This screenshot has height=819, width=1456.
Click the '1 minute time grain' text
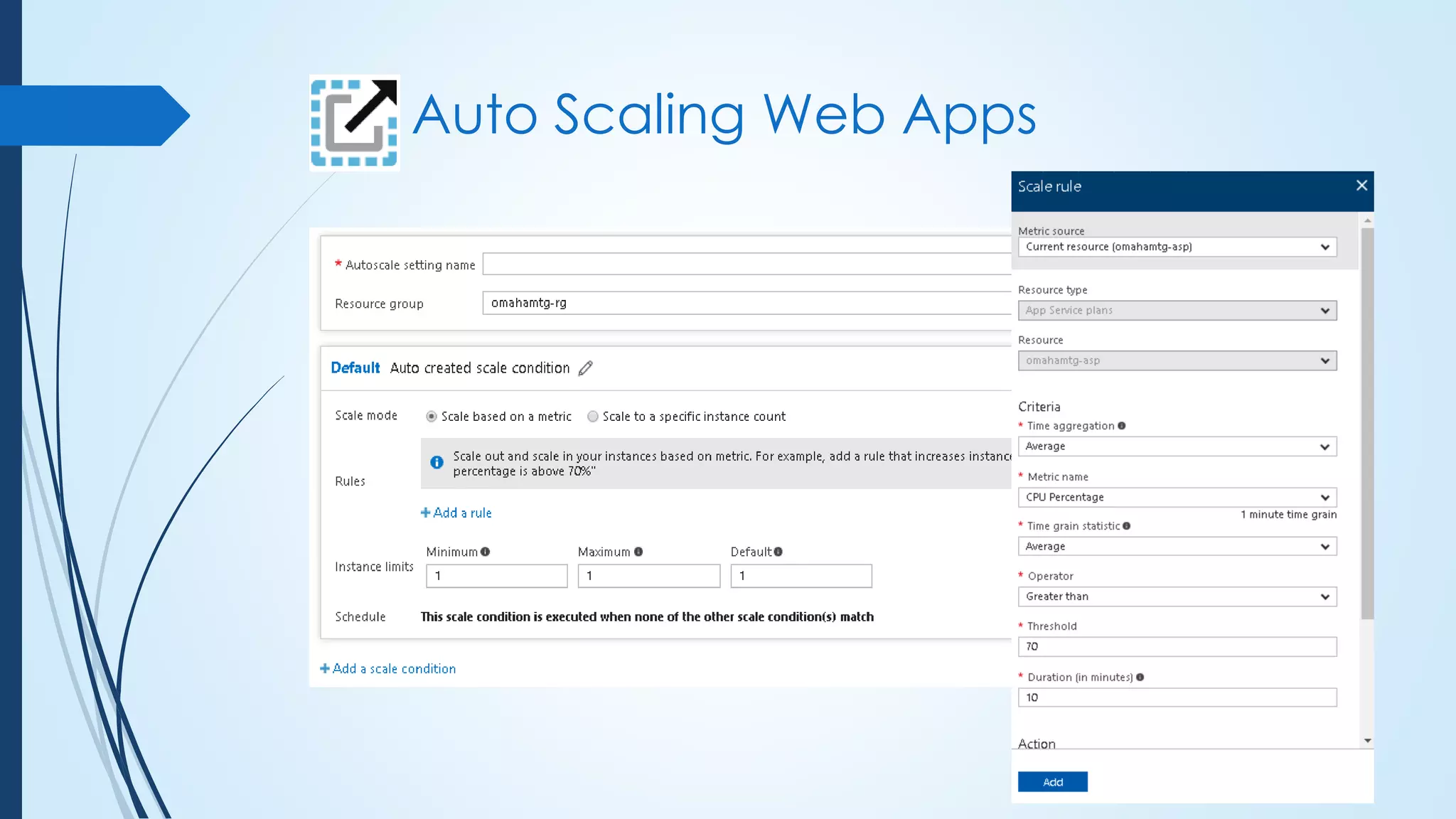1288,515
